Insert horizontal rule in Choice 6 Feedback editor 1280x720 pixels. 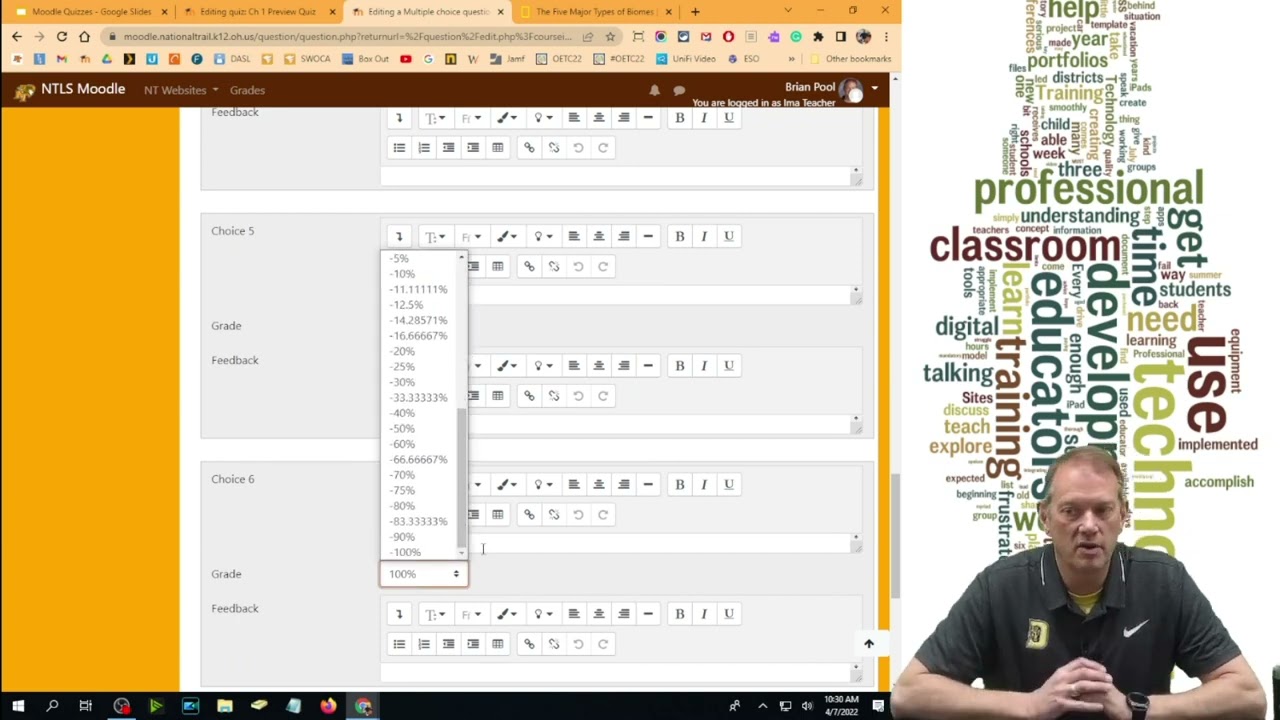(x=648, y=614)
